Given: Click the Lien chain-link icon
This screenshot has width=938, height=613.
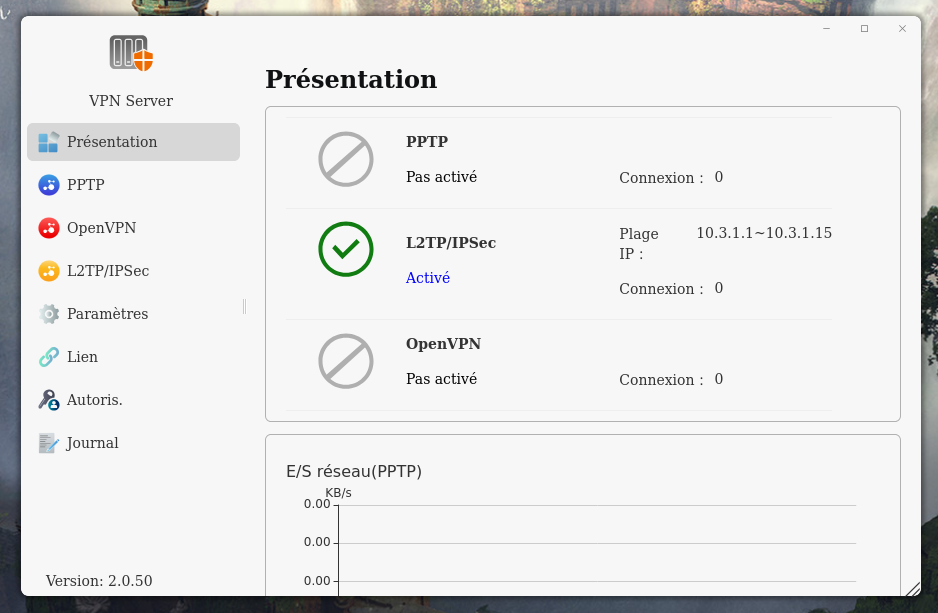Looking at the screenshot, I should [48, 357].
